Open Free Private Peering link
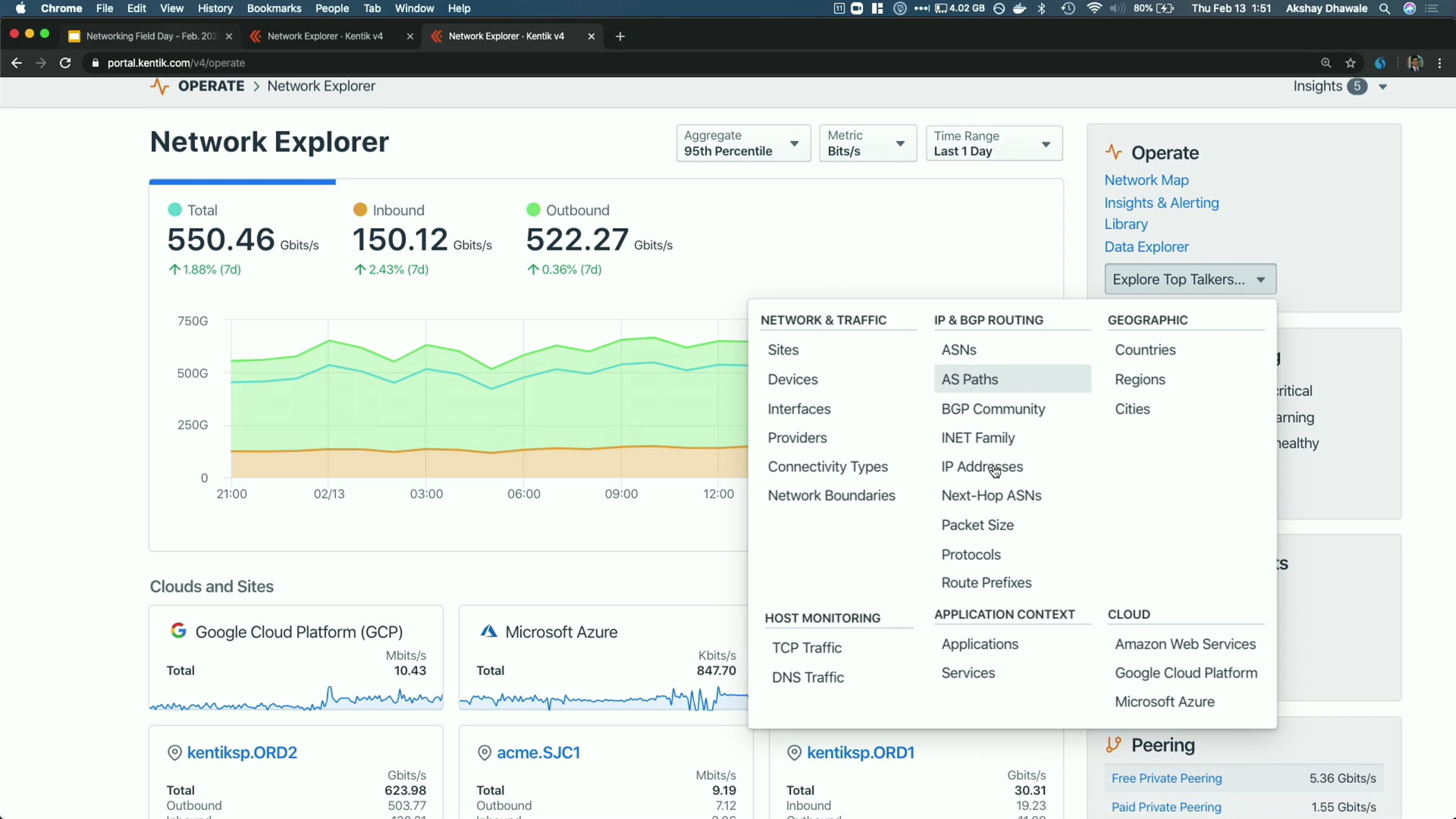This screenshot has height=819, width=1456. (1167, 778)
